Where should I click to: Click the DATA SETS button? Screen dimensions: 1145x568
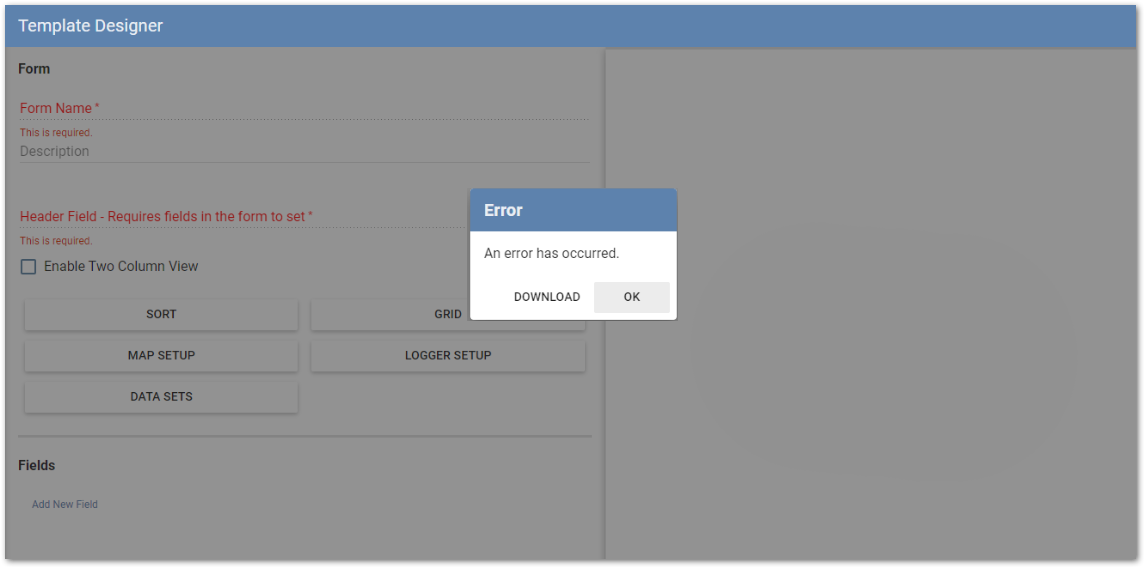point(161,396)
